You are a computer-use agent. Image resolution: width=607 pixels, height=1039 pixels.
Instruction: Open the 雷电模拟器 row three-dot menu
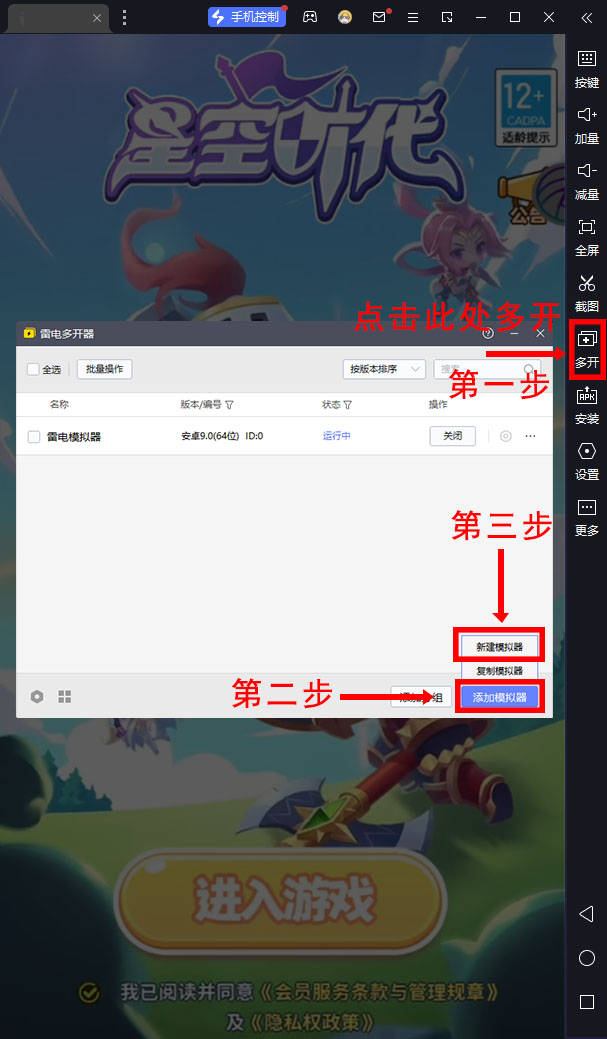530,436
